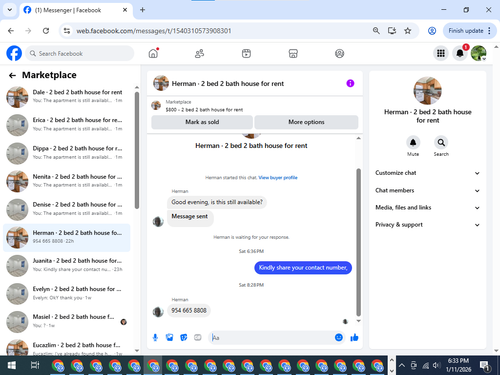Viewport: 500px width, 375px height.
Task: Open a new browser tab
Action: (x=142, y=10)
